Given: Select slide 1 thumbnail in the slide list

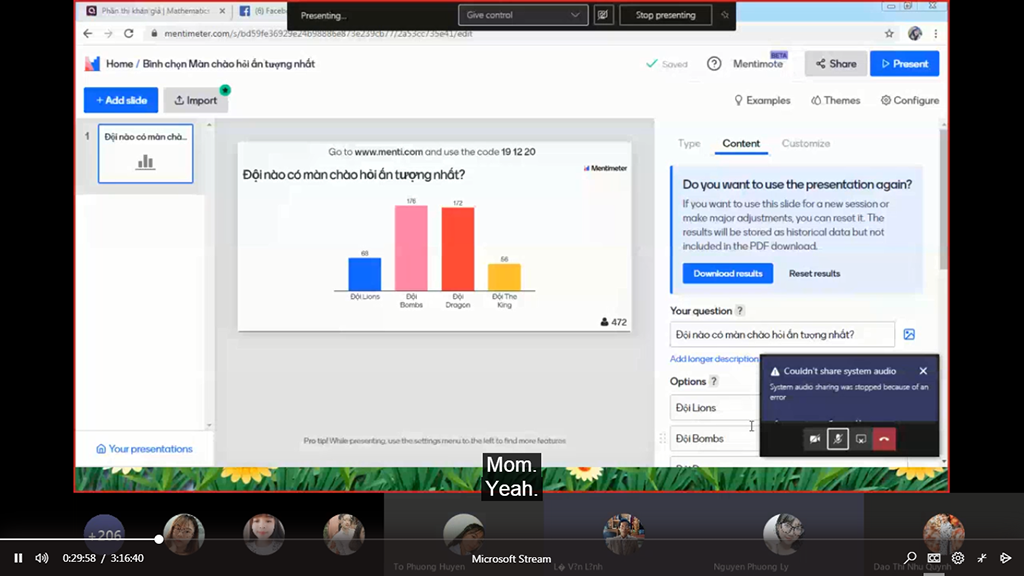Looking at the screenshot, I should point(145,153).
